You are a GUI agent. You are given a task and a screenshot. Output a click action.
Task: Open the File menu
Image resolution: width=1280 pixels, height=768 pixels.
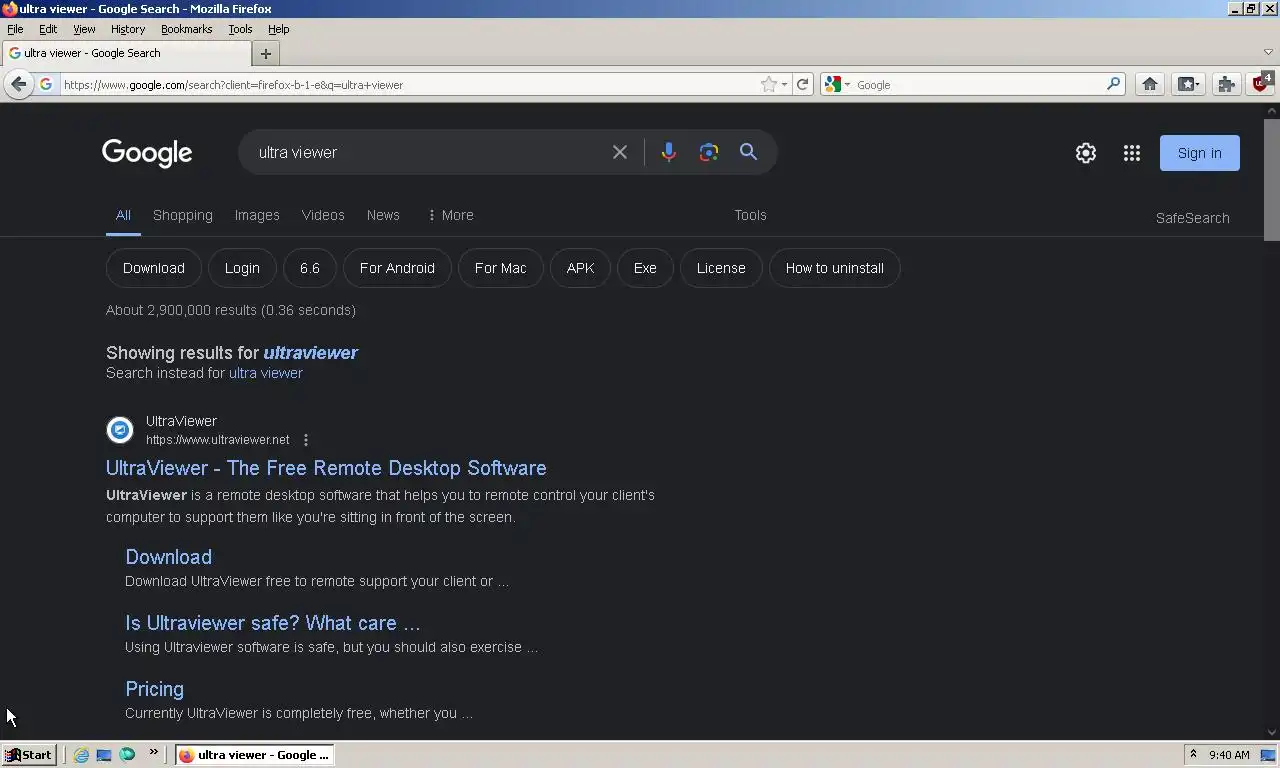[15, 29]
